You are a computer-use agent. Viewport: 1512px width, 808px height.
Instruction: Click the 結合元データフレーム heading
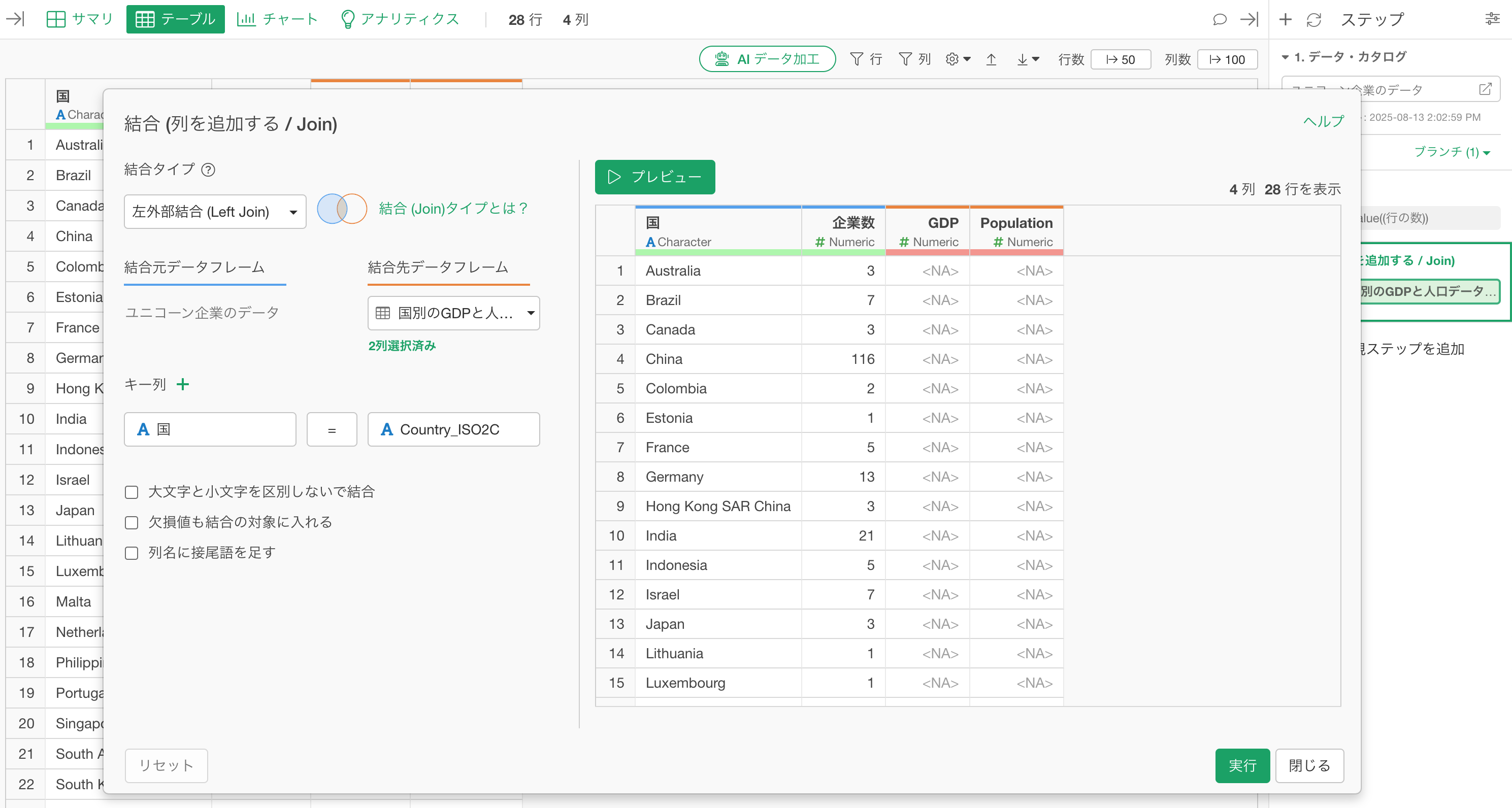(x=194, y=267)
